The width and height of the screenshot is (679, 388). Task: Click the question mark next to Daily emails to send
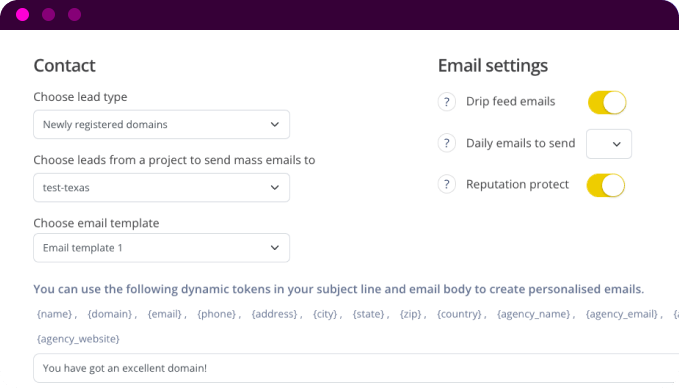[446, 143]
